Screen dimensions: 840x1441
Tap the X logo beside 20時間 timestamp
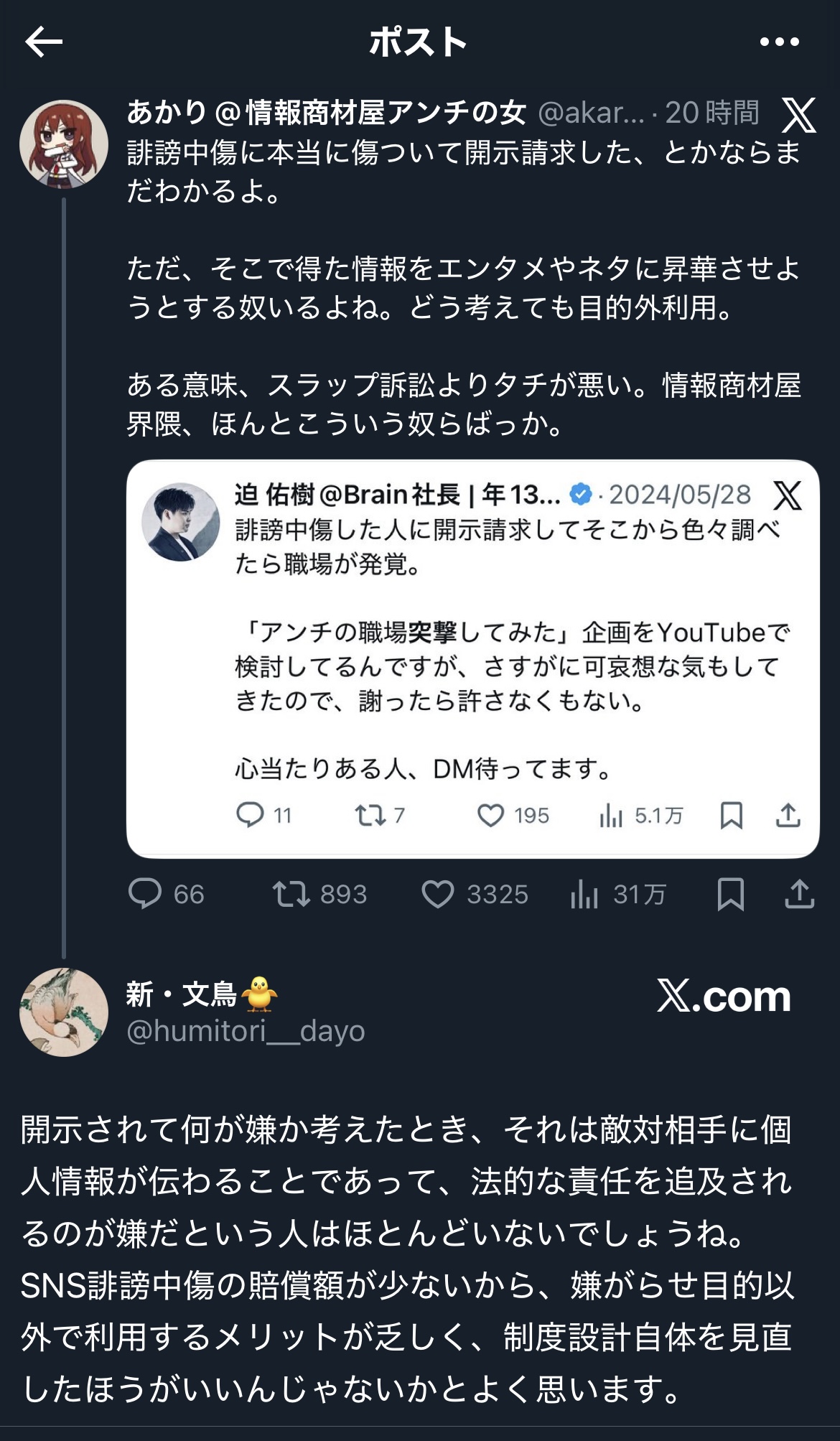point(798,115)
